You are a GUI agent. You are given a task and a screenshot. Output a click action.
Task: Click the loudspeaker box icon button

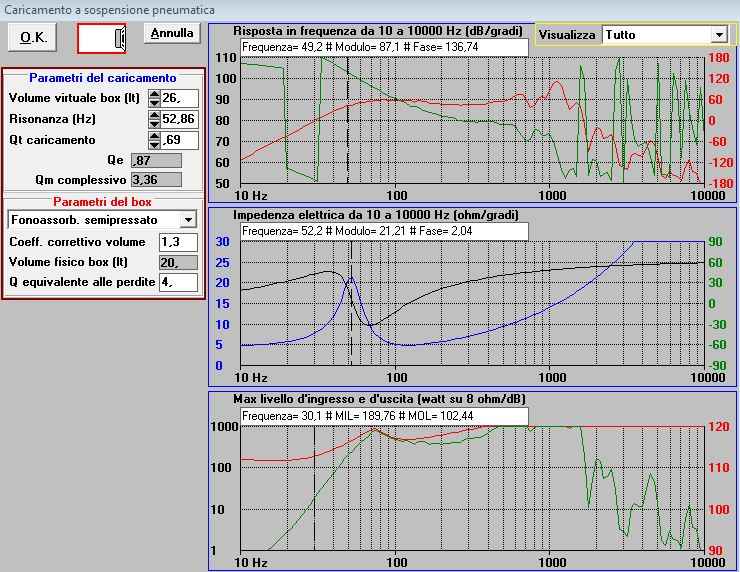(x=102, y=38)
